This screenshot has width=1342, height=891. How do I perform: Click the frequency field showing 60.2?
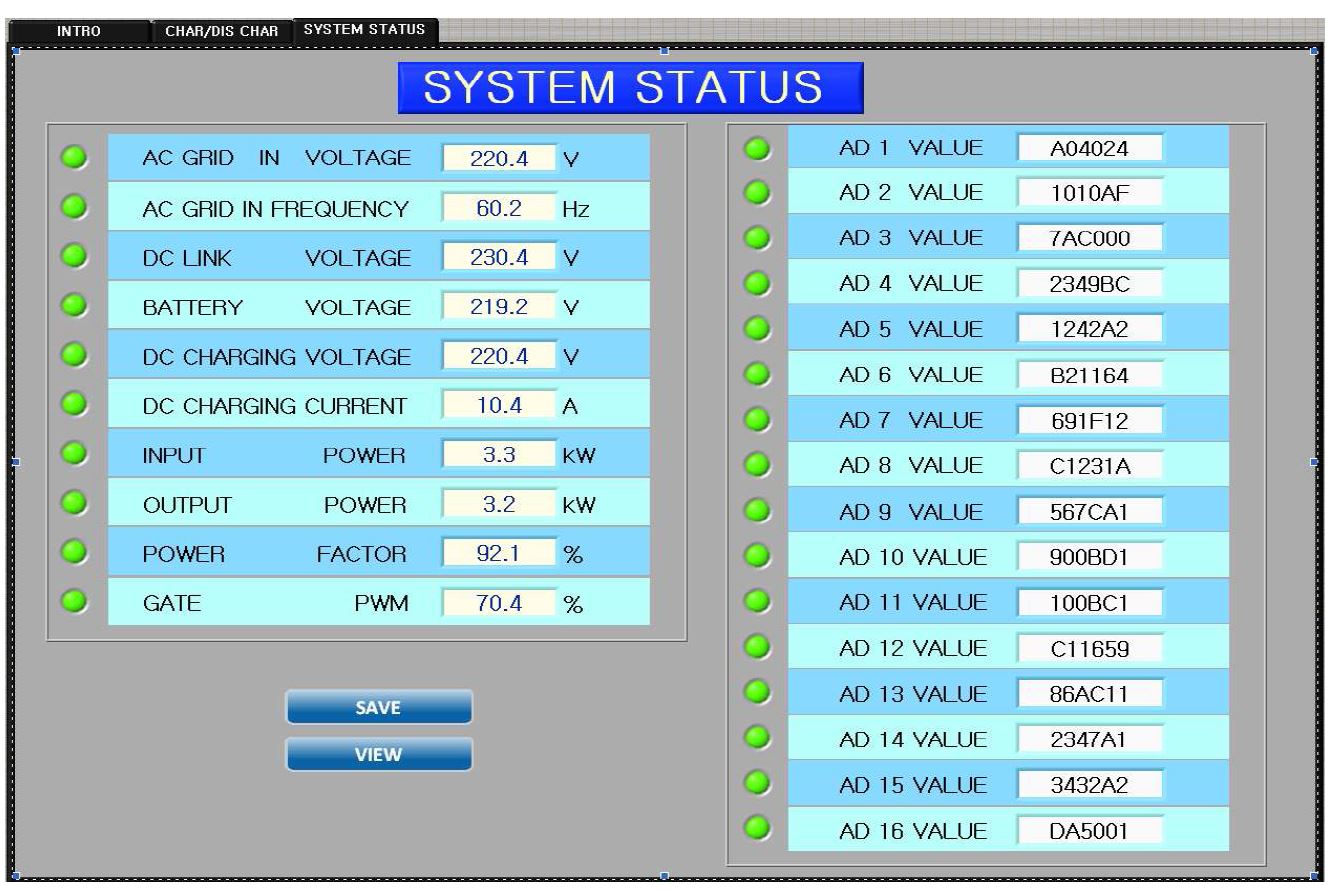pos(499,208)
